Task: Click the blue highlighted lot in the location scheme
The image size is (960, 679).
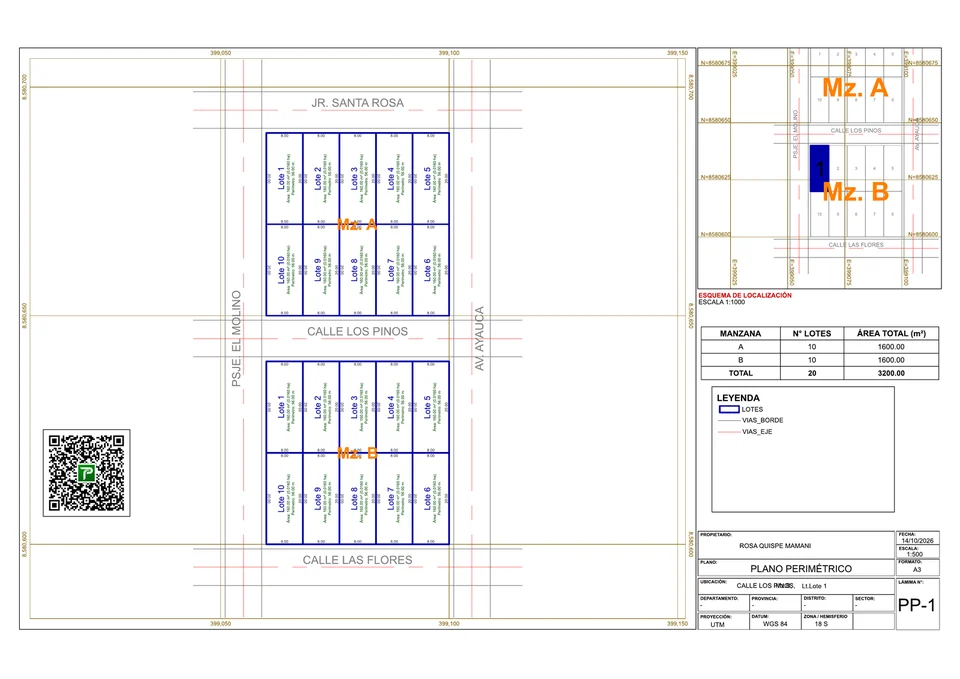Action: pyautogui.click(x=819, y=168)
